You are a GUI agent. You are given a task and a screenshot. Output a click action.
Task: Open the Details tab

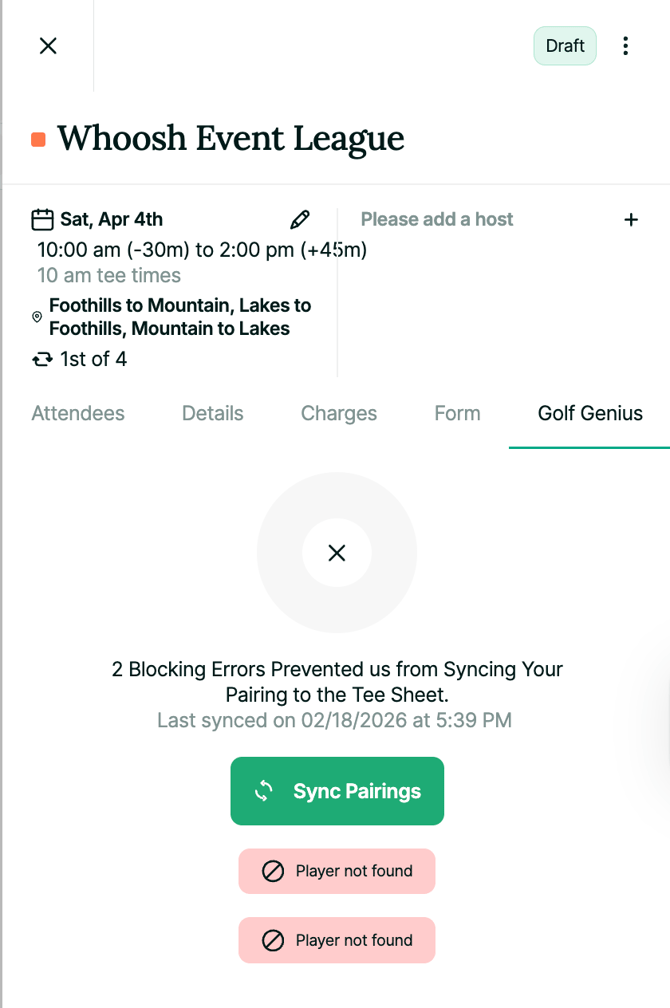pos(212,413)
